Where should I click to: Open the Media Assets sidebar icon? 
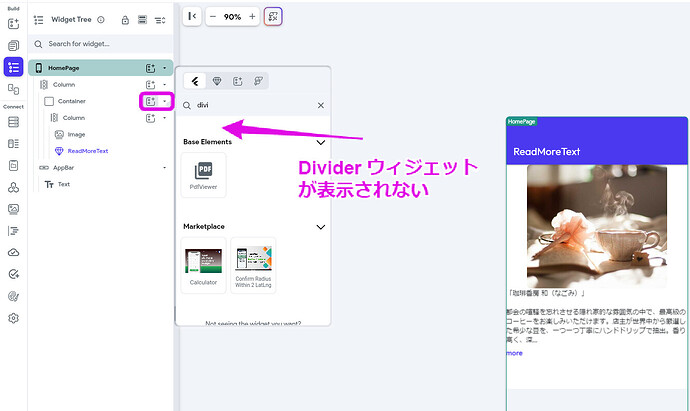click(x=13, y=209)
